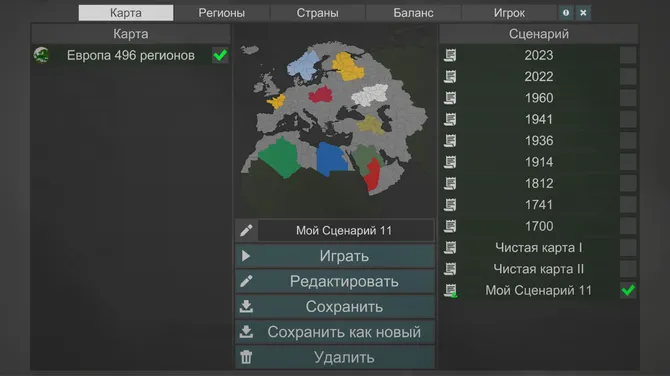Image resolution: width=670 pixels, height=376 pixels.
Task: Switch to the Карта tab
Action: point(126,13)
